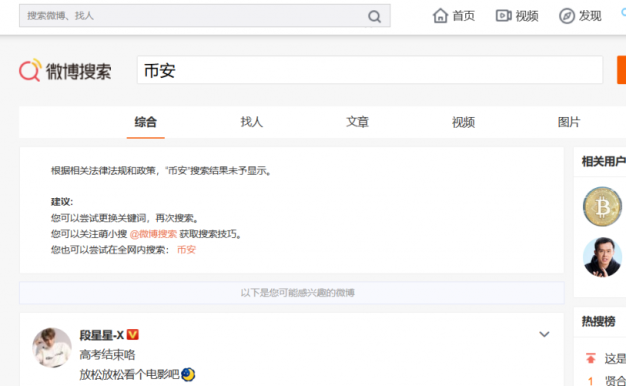
Task: Click the number 1 hot search entry
Action: [x=607, y=380]
